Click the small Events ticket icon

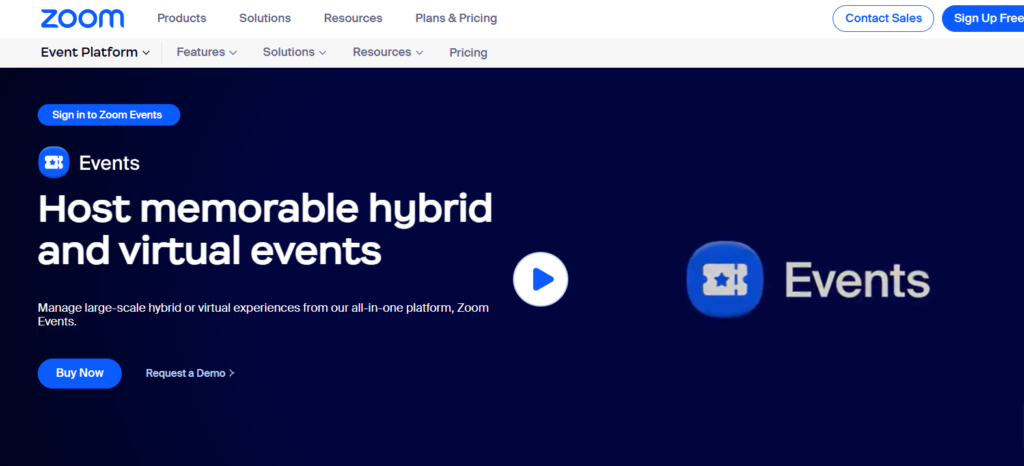[x=54, y=163]
